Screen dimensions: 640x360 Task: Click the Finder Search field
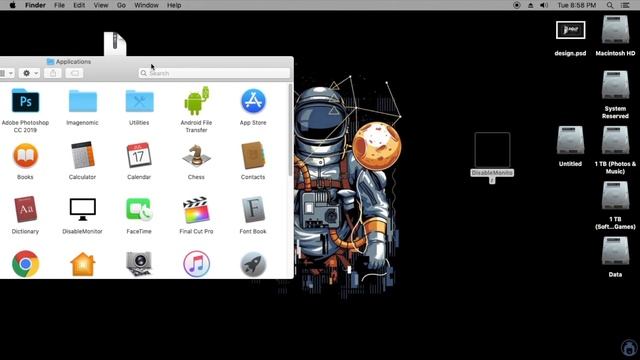pos(214,73)
